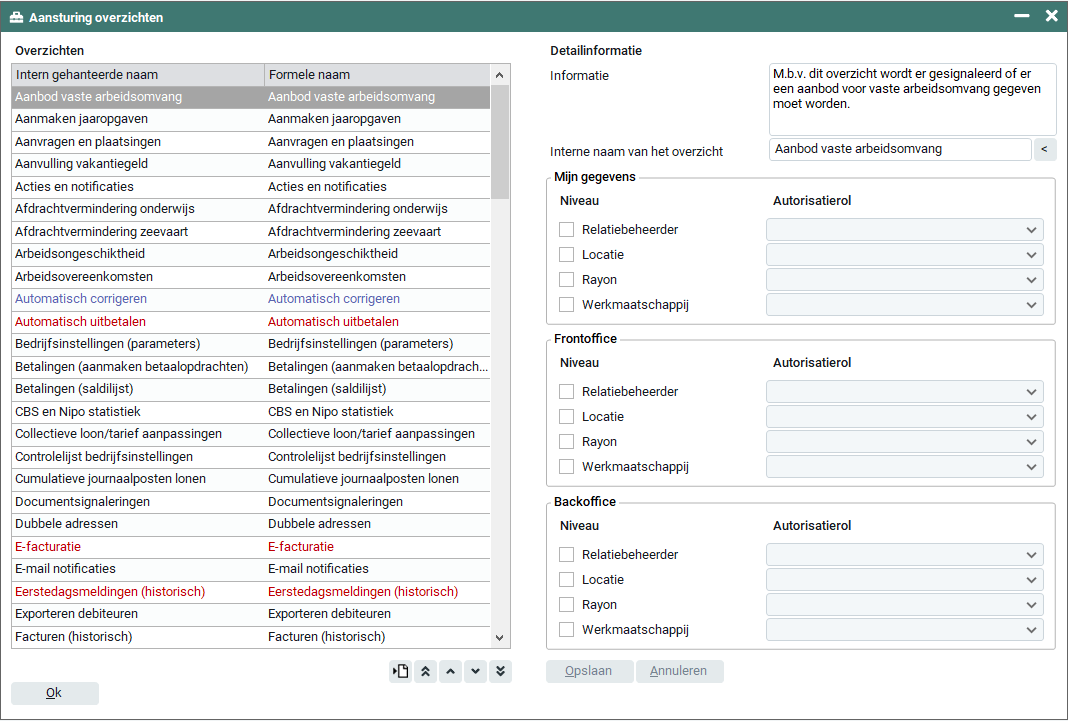Click the briefcase icon in the title bar
This screenshot has width=1068, height=721.
pos(16,17)
